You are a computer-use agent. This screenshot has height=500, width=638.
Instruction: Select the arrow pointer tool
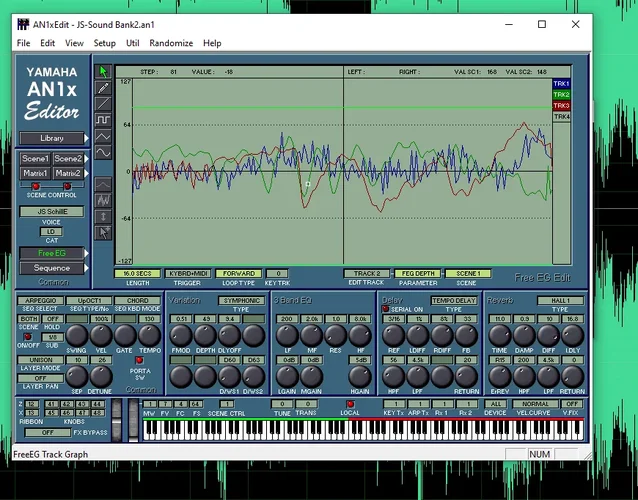pyautogui.click(x=103, y=72)
